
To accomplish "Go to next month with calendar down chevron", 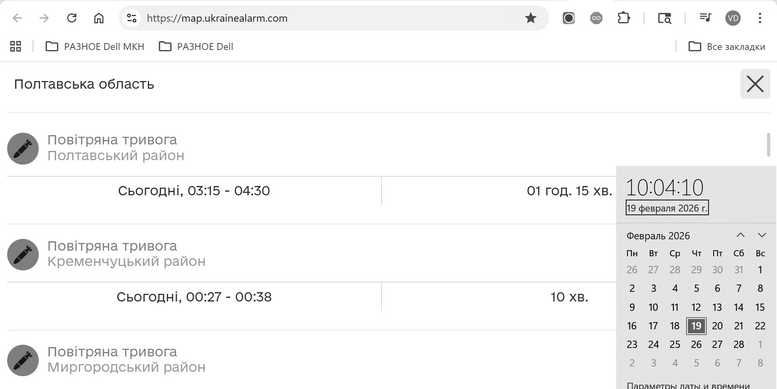I will click(762, 235).
